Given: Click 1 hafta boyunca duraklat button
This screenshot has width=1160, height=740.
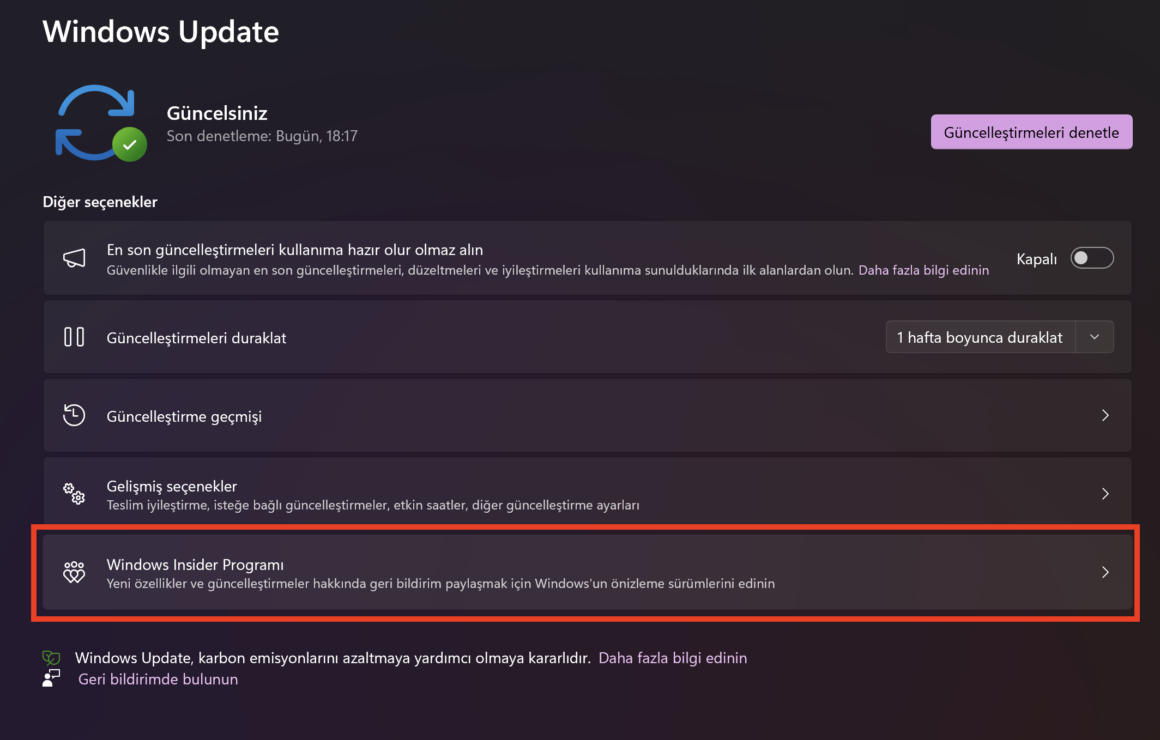Looking at the screenshot, I should [x=980, y=337].
